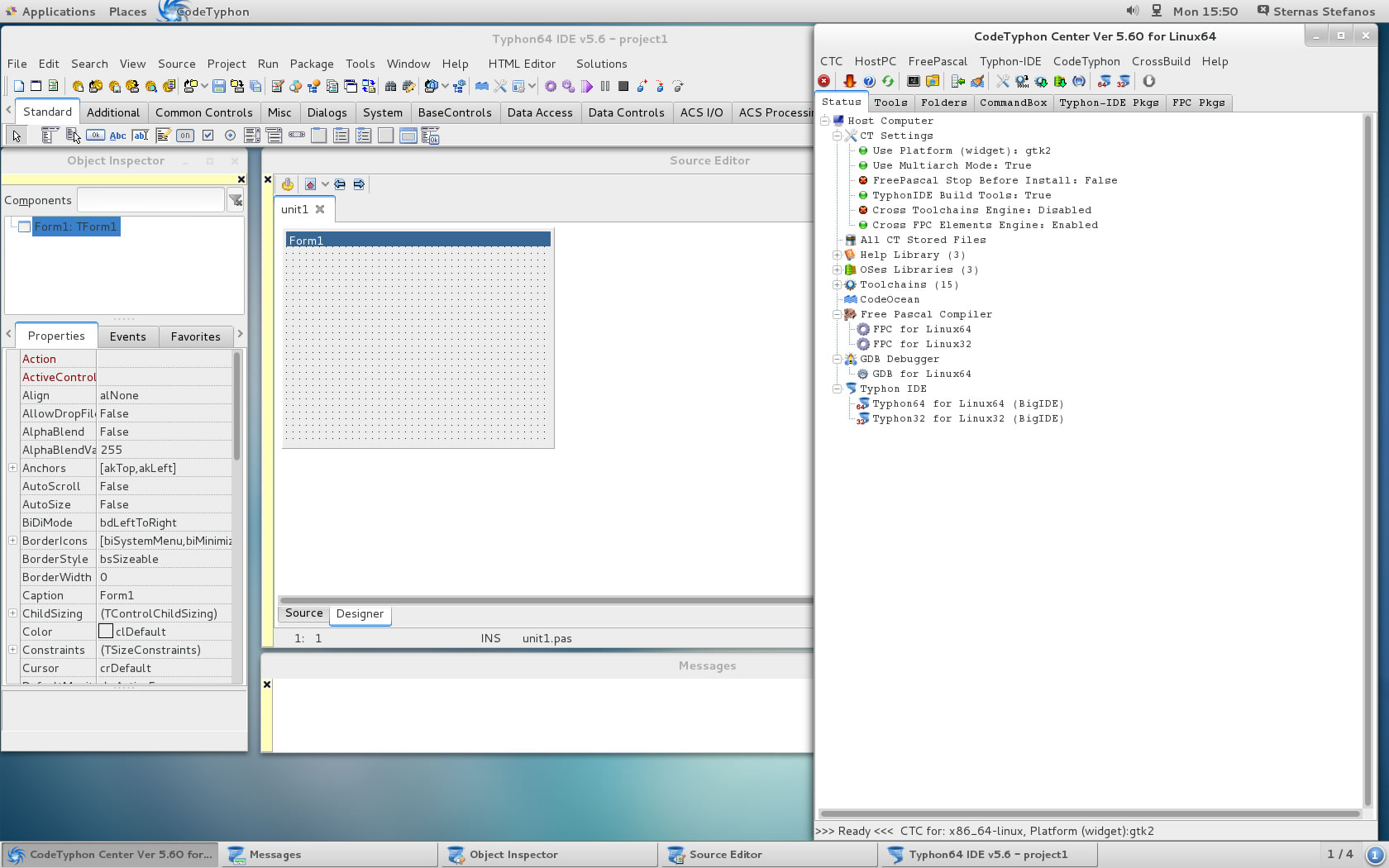Open the Applications menu in the top panel
The image size is (1389, 868).
(58, 12)
